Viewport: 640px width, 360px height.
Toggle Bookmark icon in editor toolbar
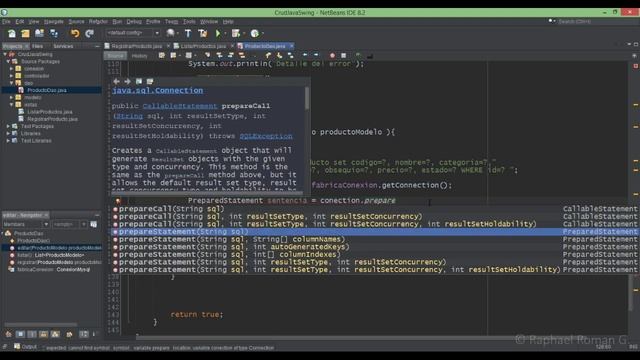pos(291,55)
